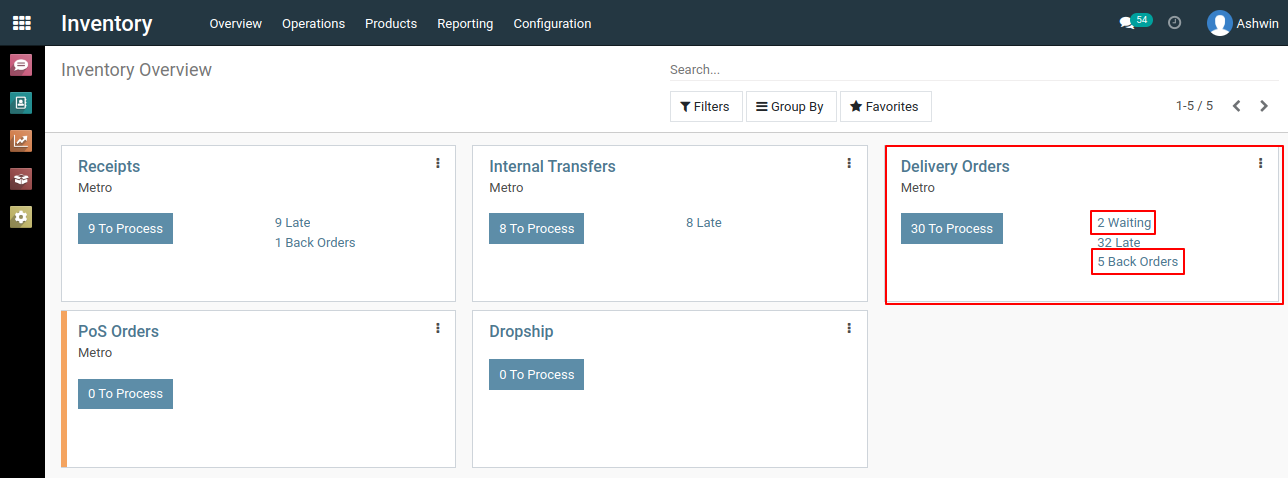The height and width of the screenshot is (478, 1288).
Task: Open the Discuss app in sidebar
Action: 21,65
